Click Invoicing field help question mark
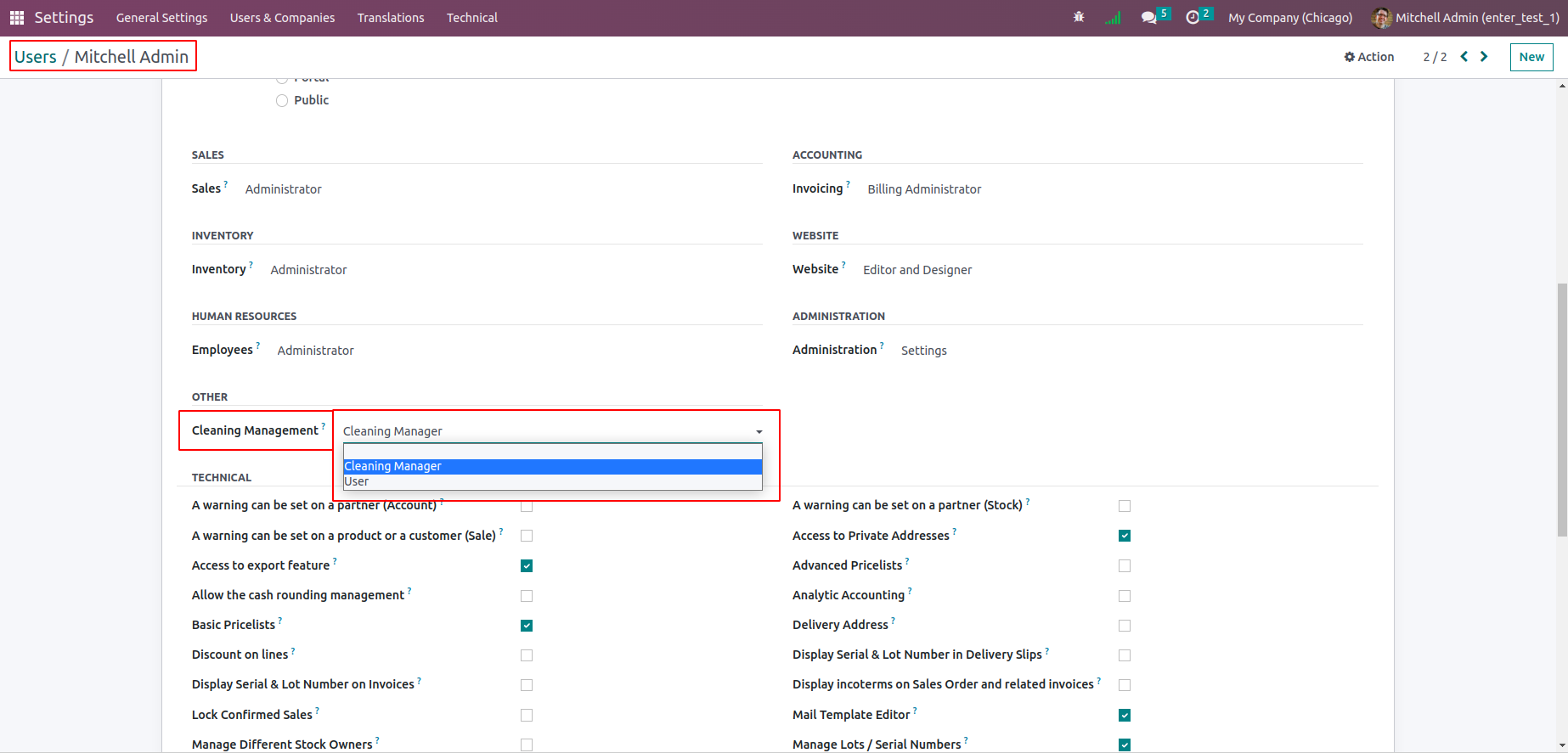 click(848, 183)
